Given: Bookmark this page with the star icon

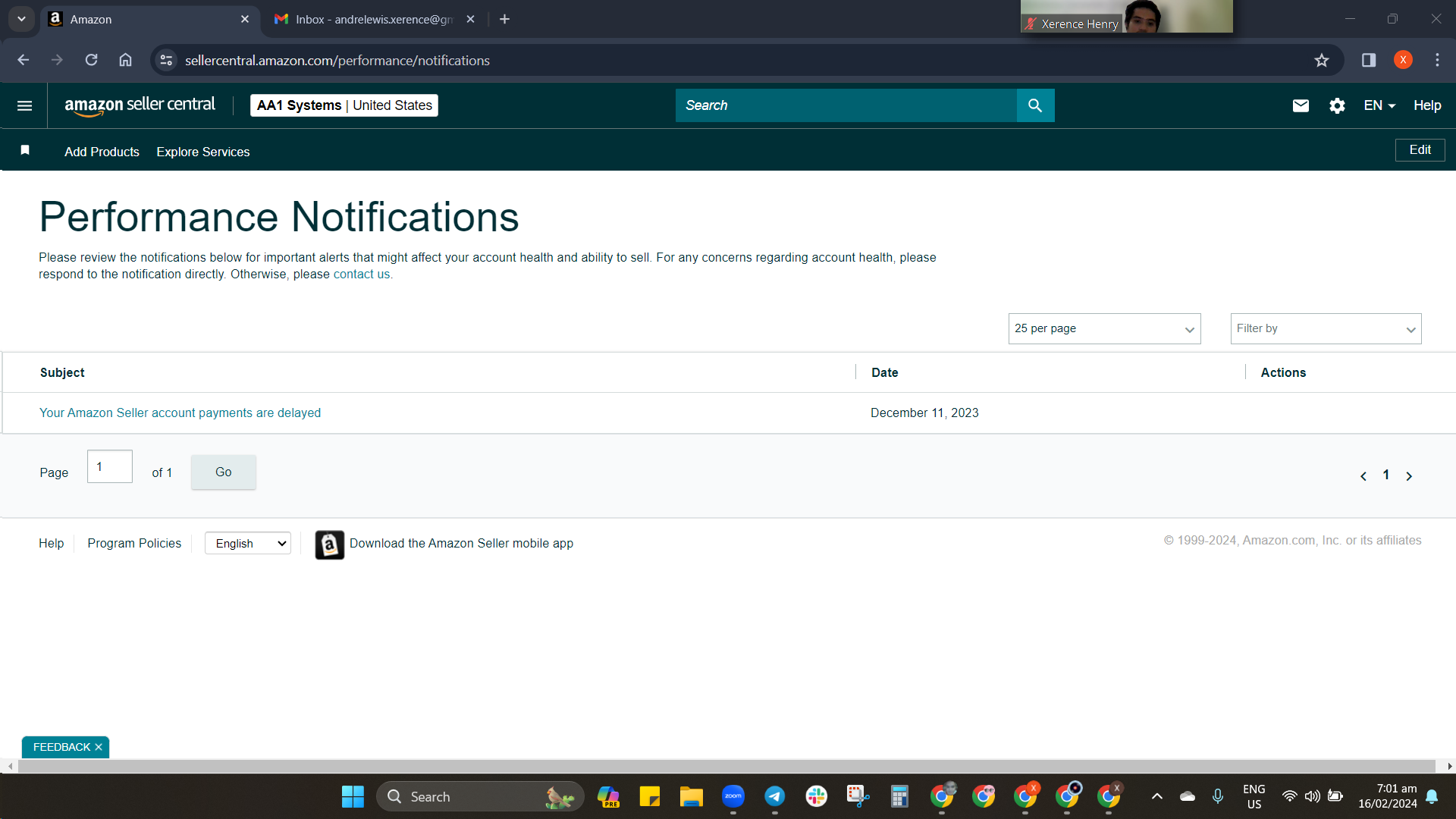Looking at the screenshot, I should tap(1322, 60).
